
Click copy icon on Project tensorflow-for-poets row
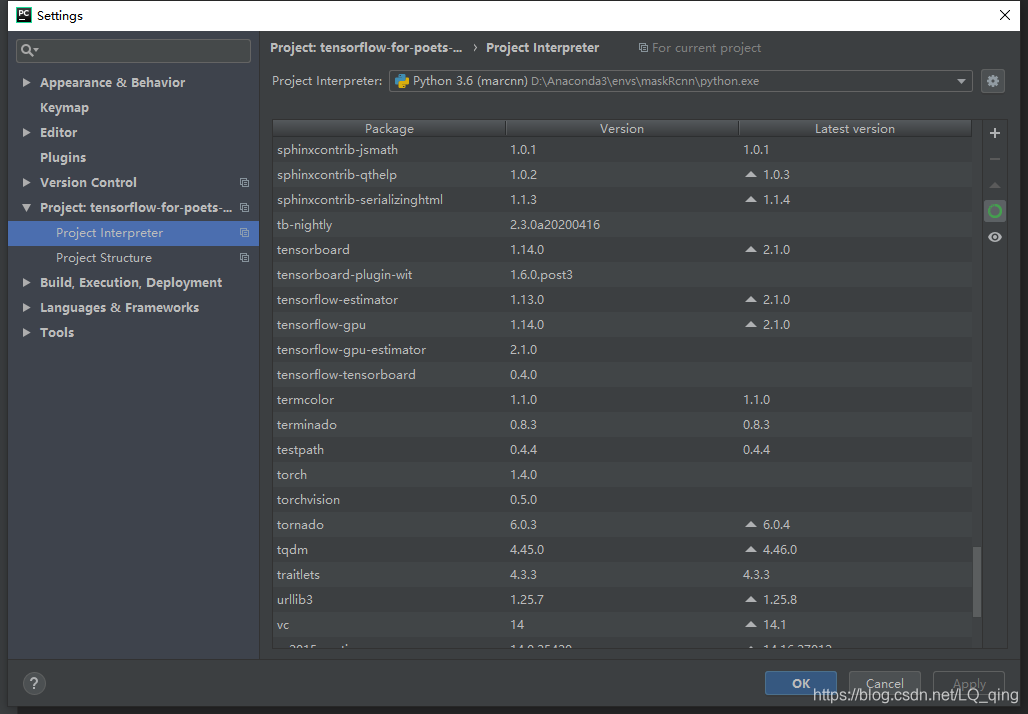(x=245, y=208)
